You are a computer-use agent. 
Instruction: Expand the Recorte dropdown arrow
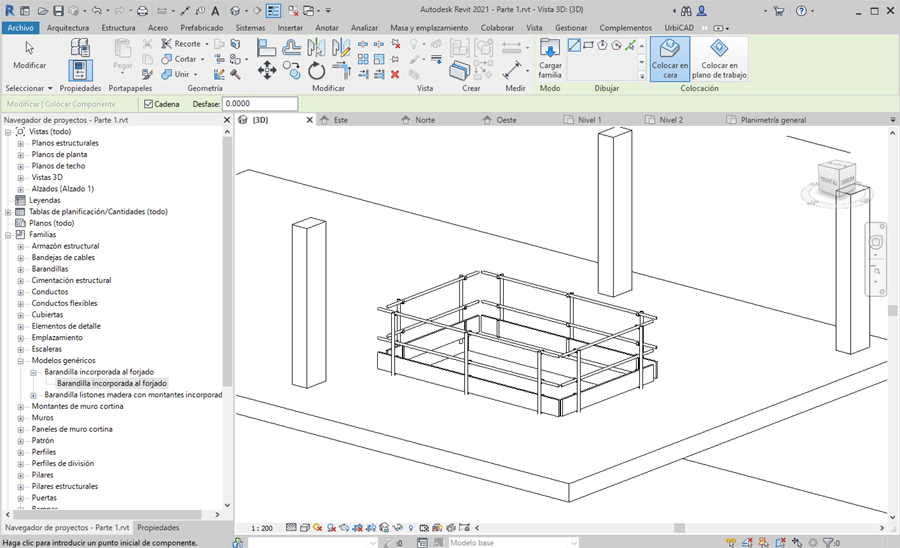[x=207, y=44]
